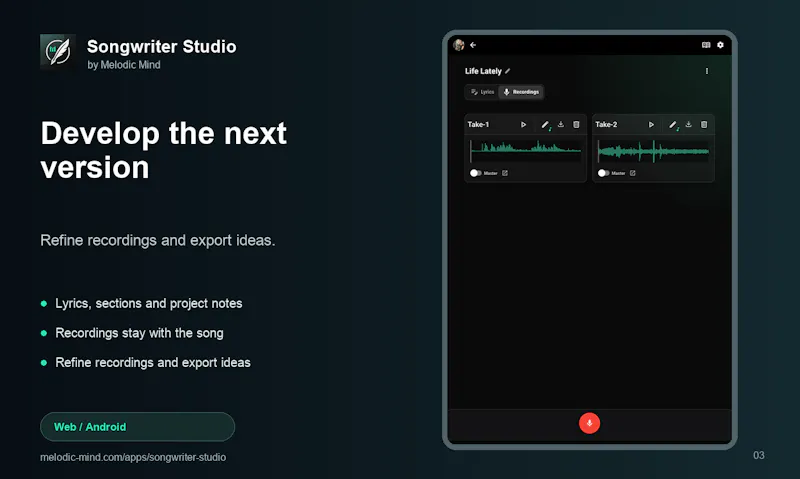
Task: Click the Songwriter Studio heading text
Action: pyautogui.click(x=161, y=46)
